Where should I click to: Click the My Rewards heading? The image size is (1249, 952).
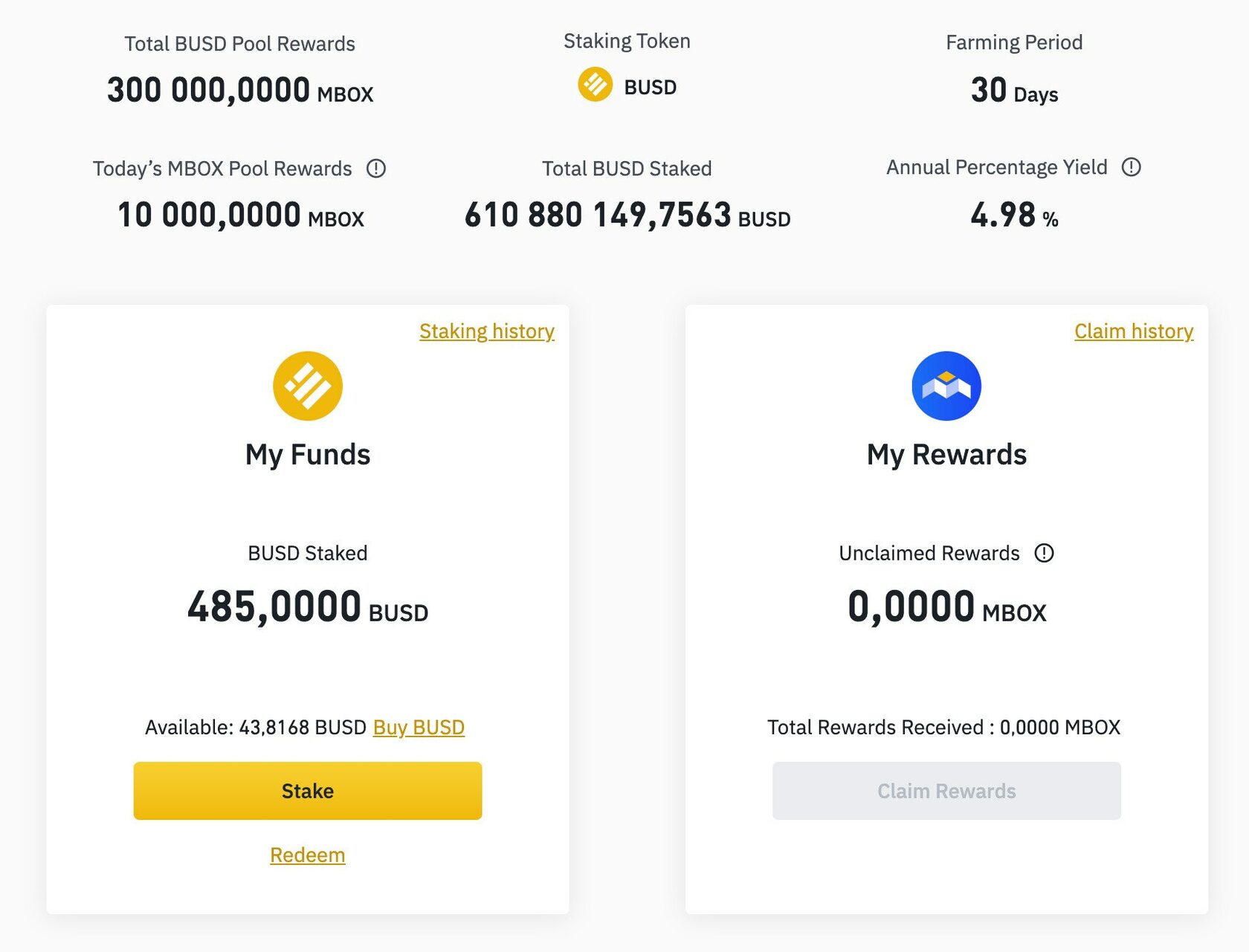946,455
